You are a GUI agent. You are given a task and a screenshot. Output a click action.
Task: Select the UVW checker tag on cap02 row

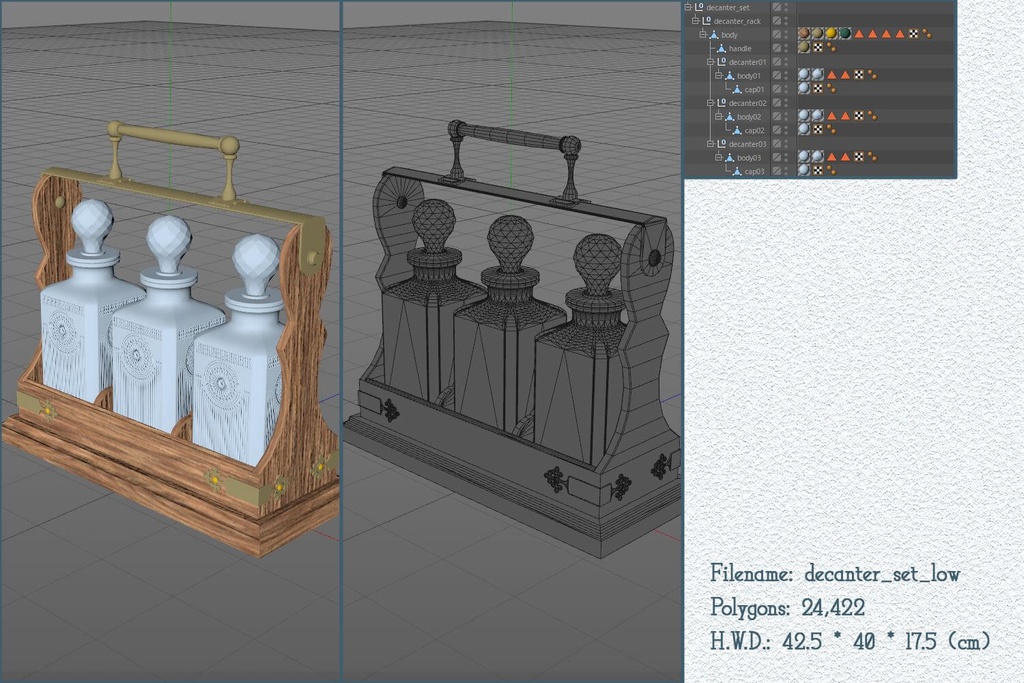(818, 129)
